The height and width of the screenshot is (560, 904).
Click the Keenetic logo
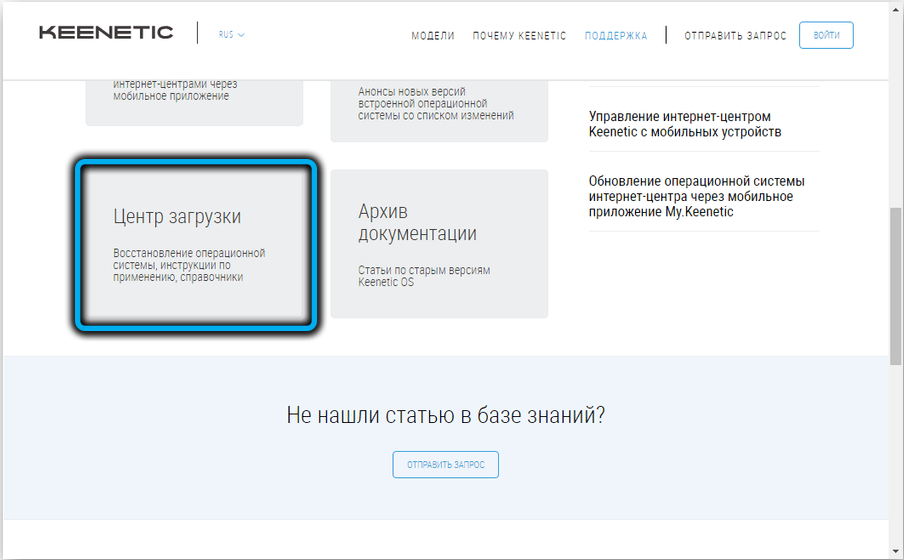(x=106, y=33)
